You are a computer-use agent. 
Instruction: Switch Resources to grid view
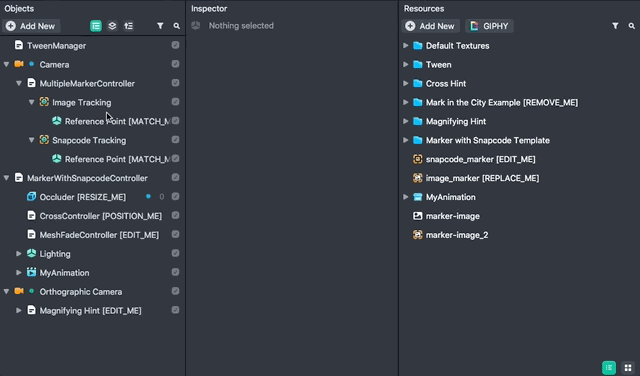click(x=628, y=367)
